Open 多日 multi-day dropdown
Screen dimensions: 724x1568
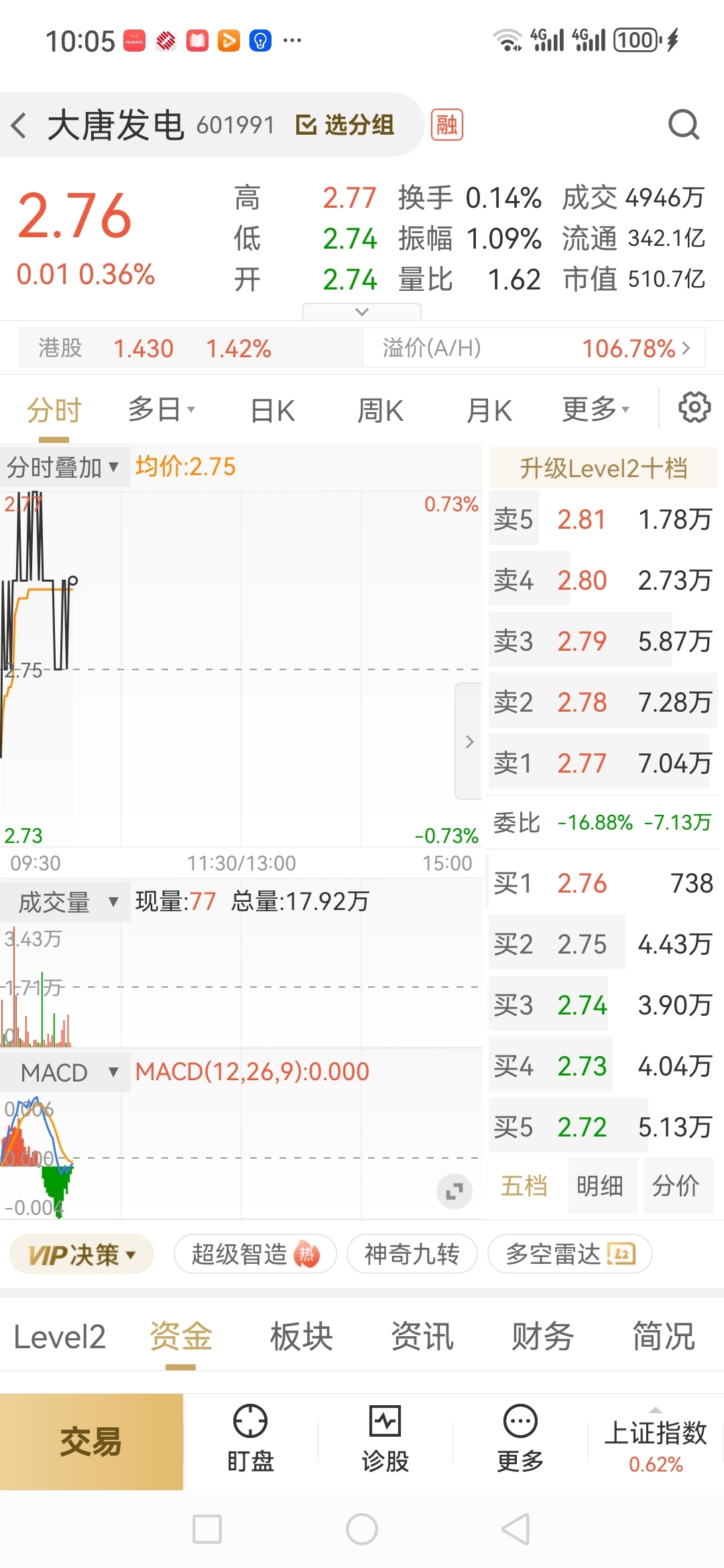pyautogui.click(x=161, y=409)
